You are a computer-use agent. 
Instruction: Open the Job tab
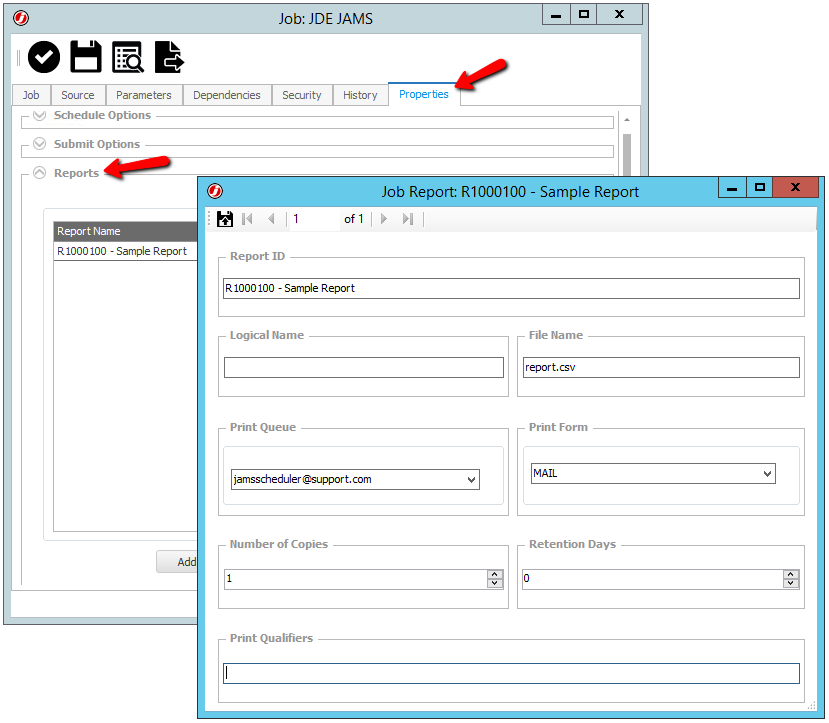click(x=31, y=95)
